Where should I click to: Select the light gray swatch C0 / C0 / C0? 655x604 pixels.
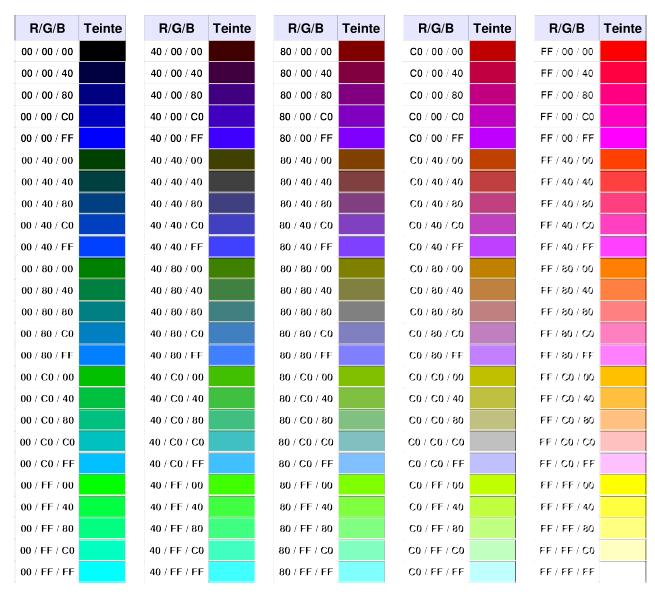(x=492, y=441)
